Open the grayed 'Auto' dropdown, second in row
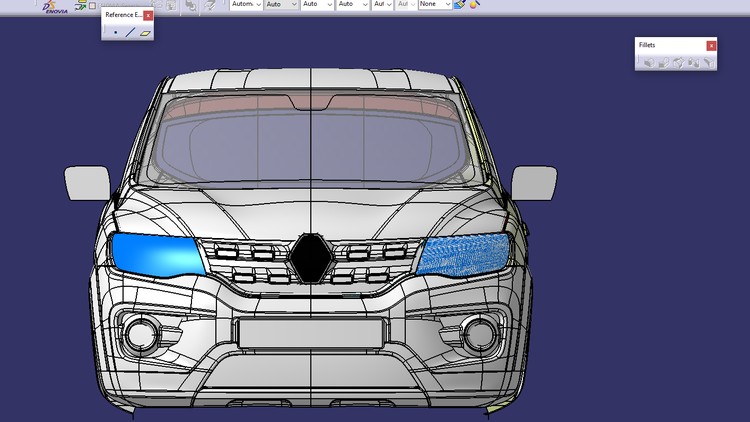 (281, 4)
